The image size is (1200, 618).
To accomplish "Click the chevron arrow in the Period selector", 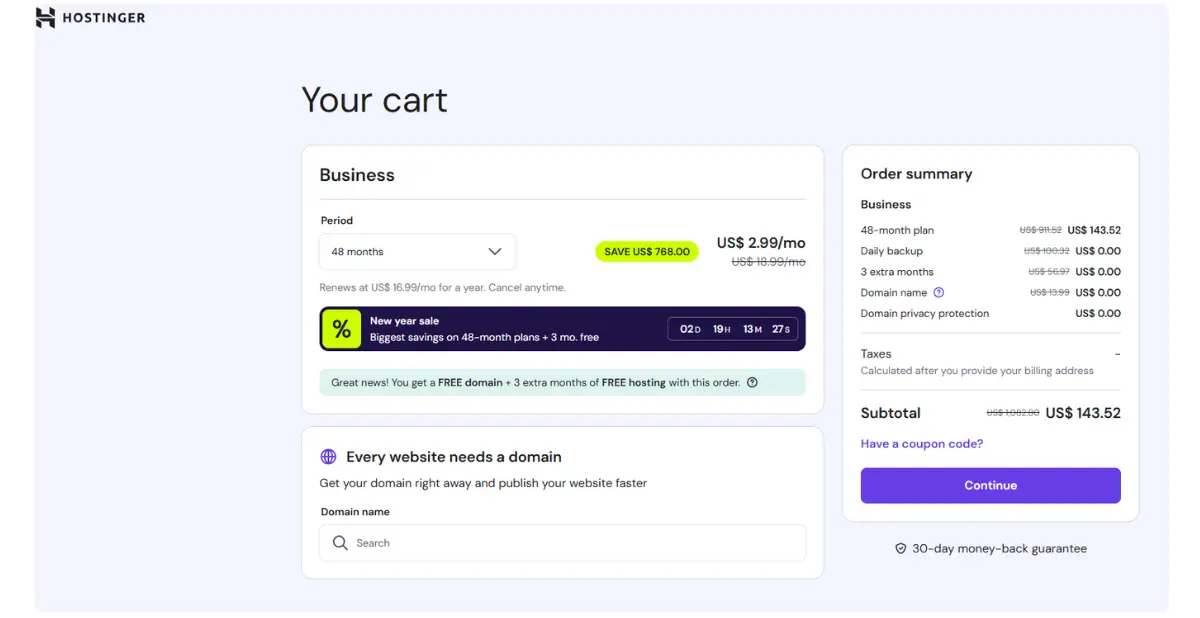I will pyautogui.click(x=494, y=251).
